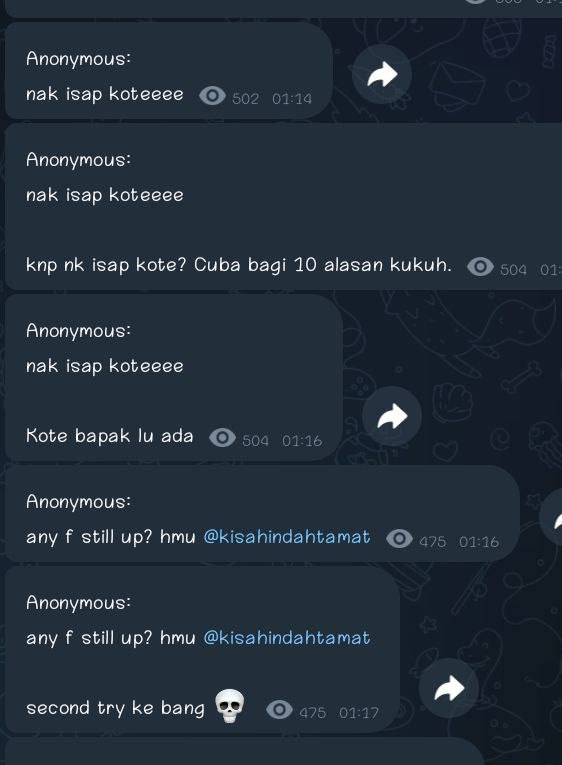Screen dimensions: 562x765
Task: Click eye icon beside "alasan kukuh" message
Action: [x=480, y=266]
